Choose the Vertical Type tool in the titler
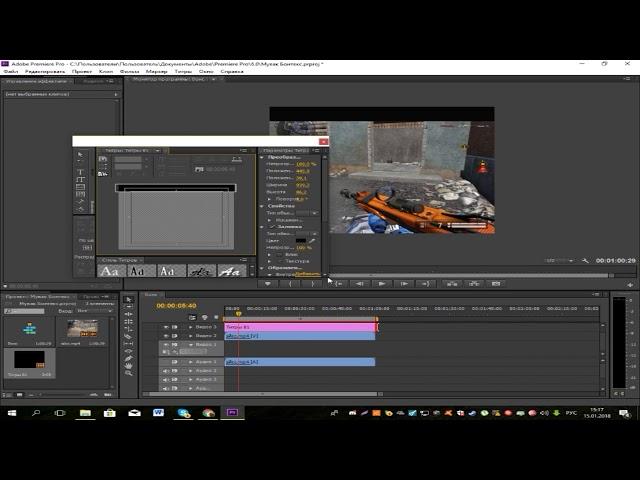640x480 pixels. 80,179
